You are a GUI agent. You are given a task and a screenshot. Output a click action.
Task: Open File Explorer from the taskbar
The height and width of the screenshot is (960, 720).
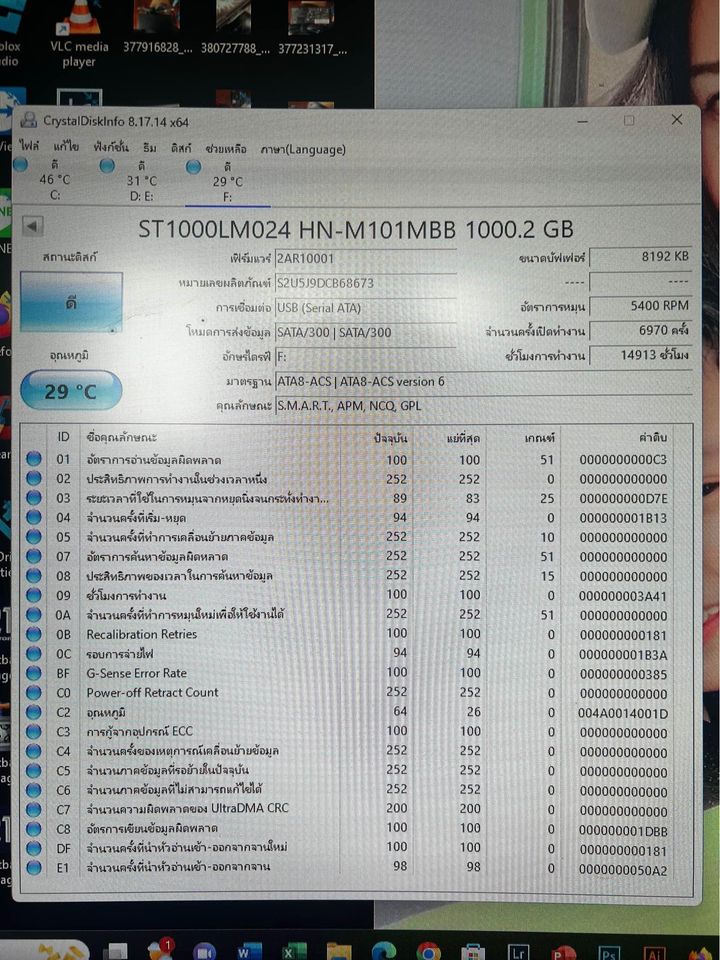(339, 950)
